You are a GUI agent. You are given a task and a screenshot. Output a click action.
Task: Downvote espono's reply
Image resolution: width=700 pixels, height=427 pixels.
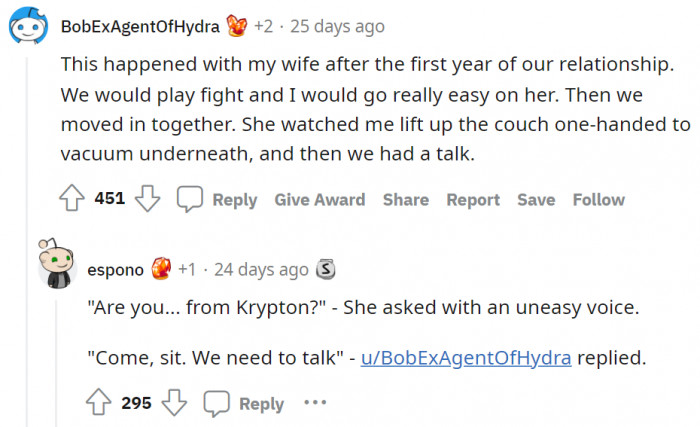pyautogui.click(x=175, y=403)
